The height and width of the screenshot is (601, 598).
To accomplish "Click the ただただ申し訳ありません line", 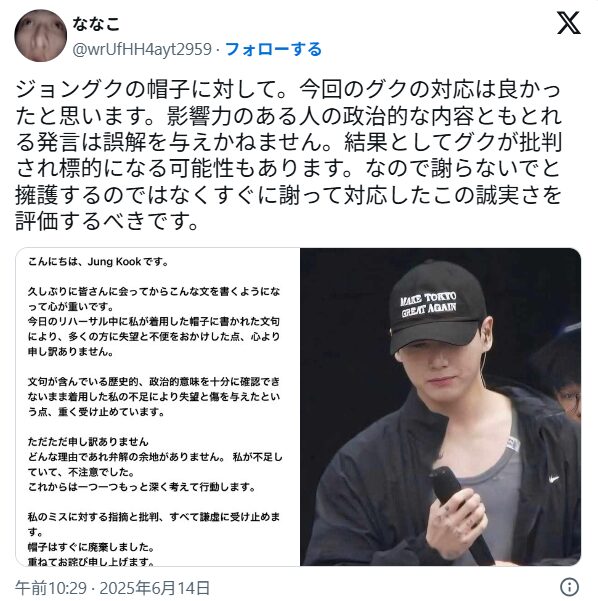I will (88, 442).
